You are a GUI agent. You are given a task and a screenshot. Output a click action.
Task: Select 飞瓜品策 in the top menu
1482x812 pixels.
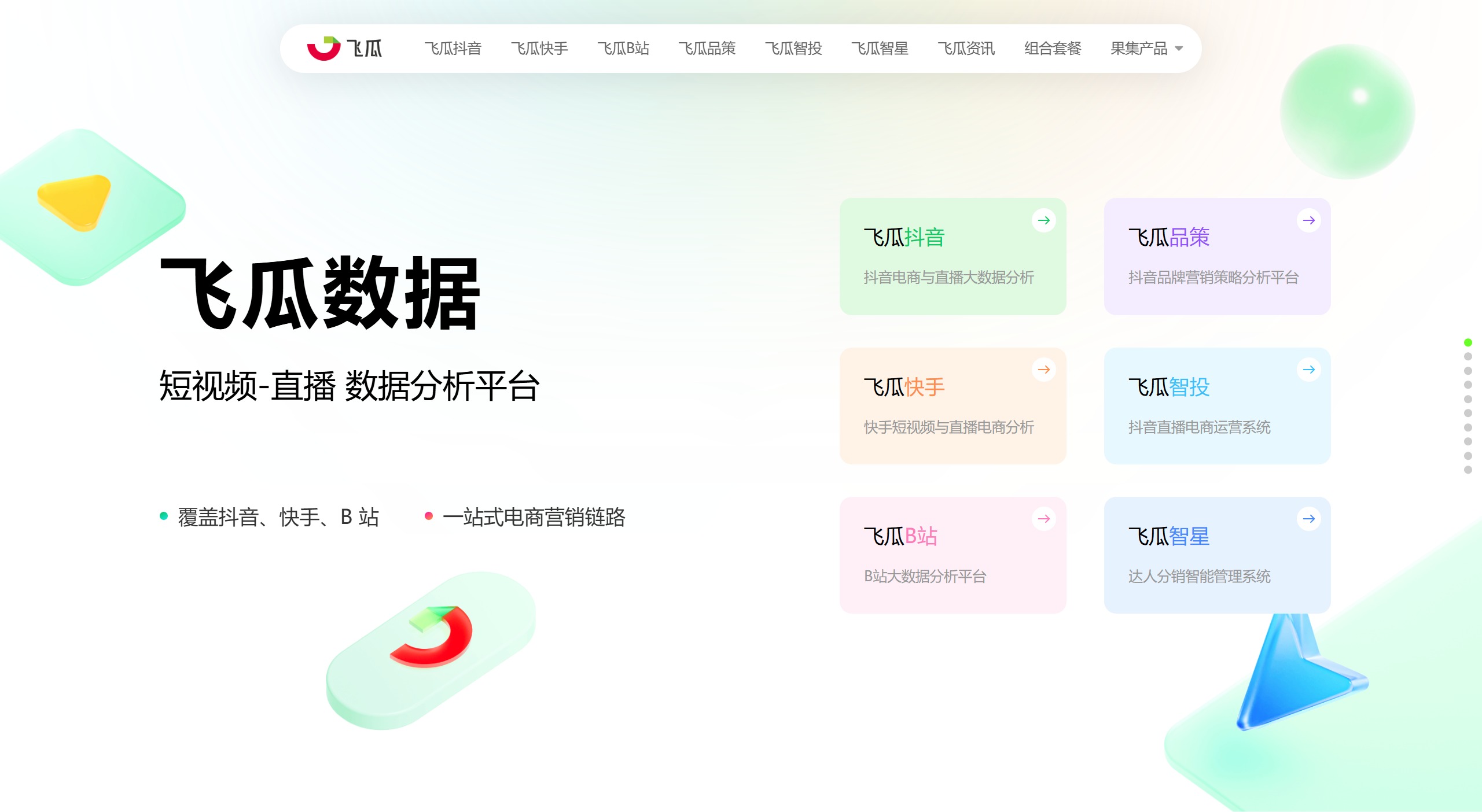[708, 48]
